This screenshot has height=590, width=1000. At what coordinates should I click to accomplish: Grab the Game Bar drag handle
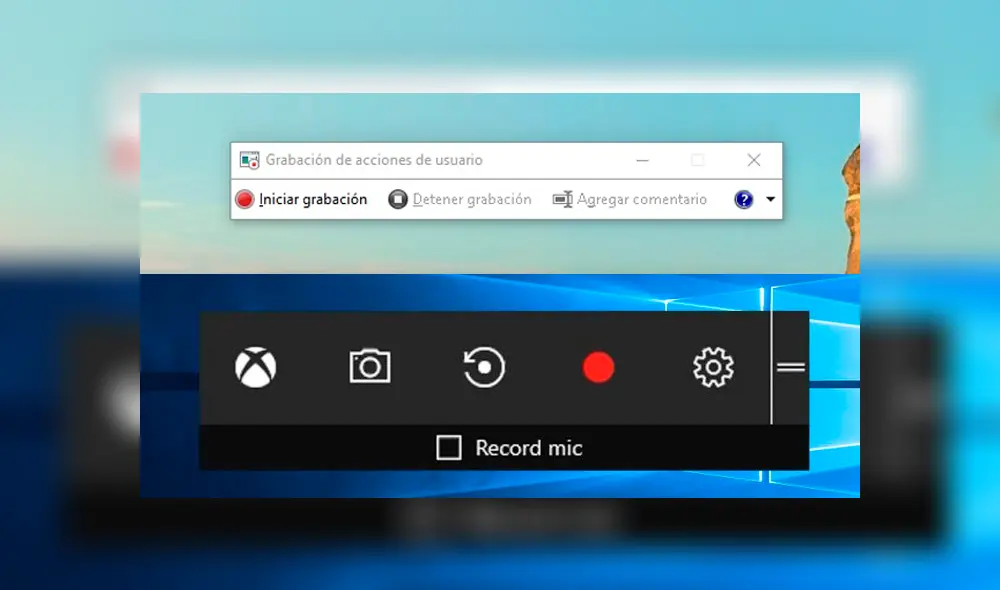[x=790, y=368]
